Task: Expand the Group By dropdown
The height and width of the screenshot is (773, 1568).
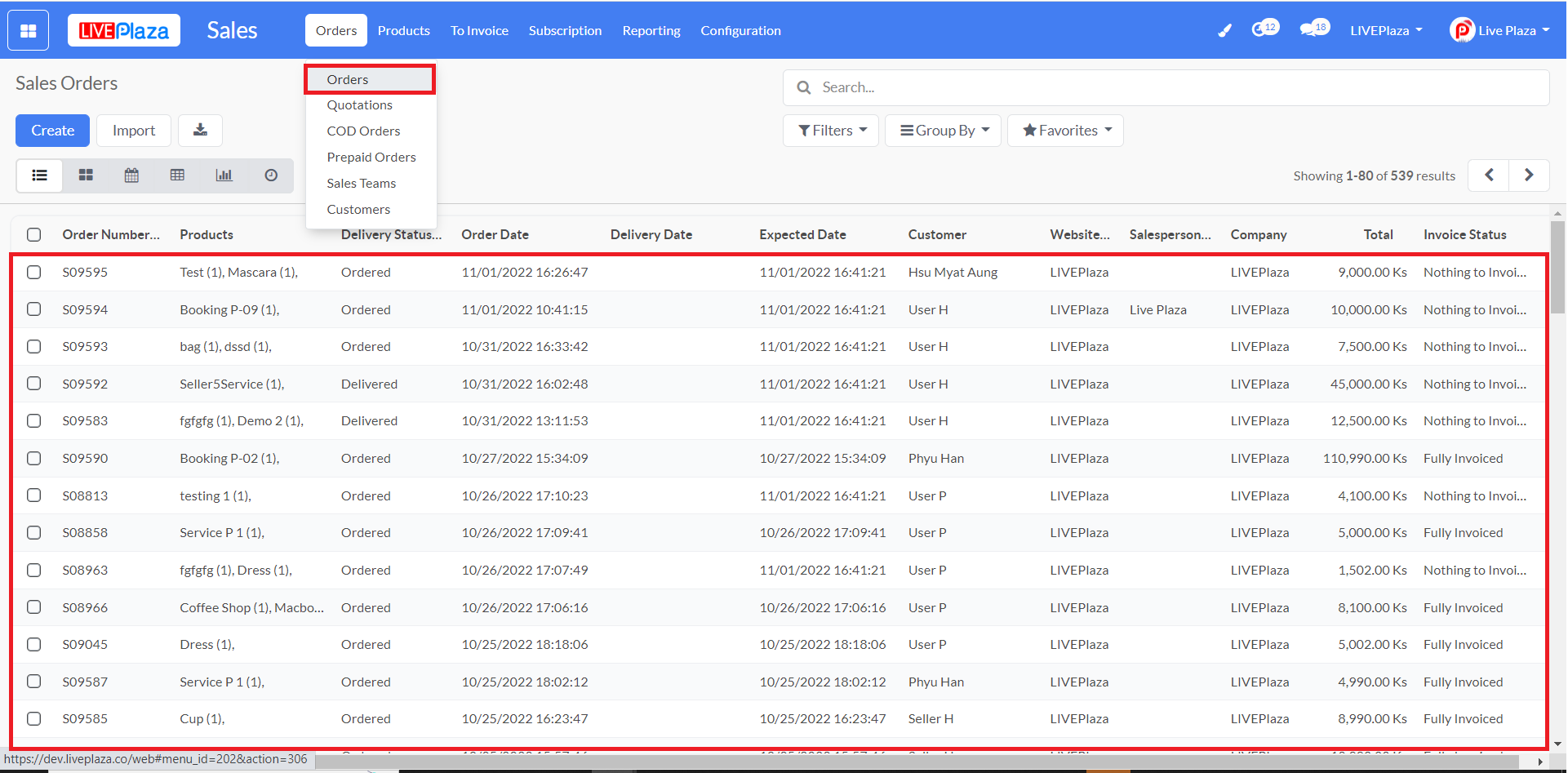Action: click(944, 131)
